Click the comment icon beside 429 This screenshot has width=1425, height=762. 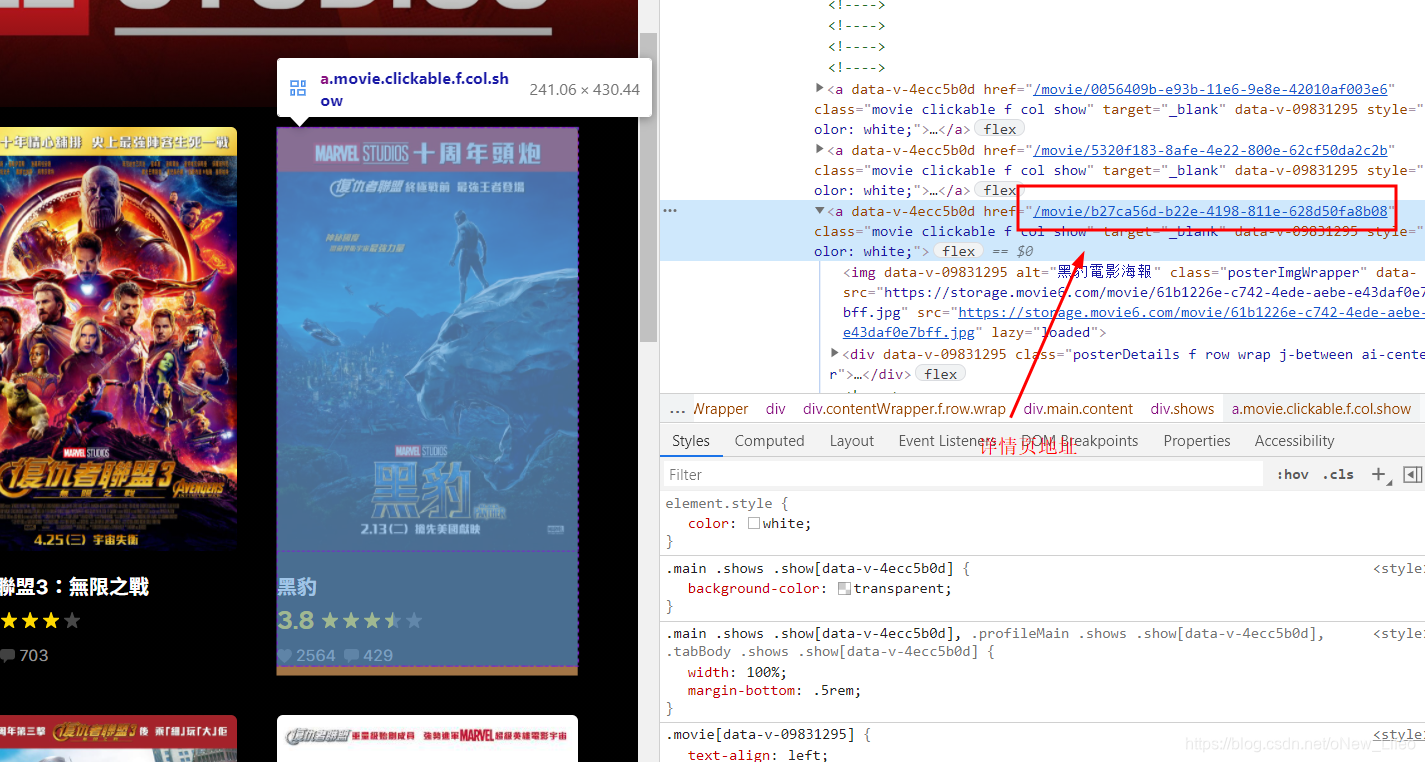(352, 655)
